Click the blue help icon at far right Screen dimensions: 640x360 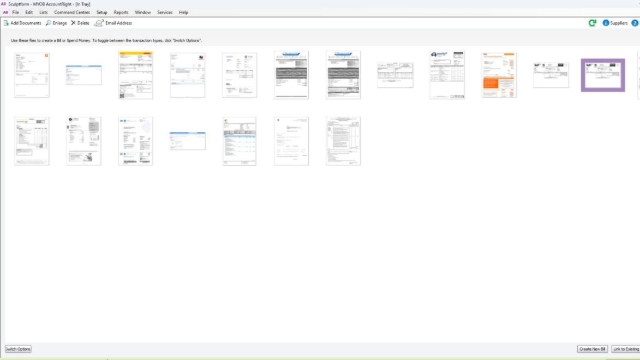point(635,23)
